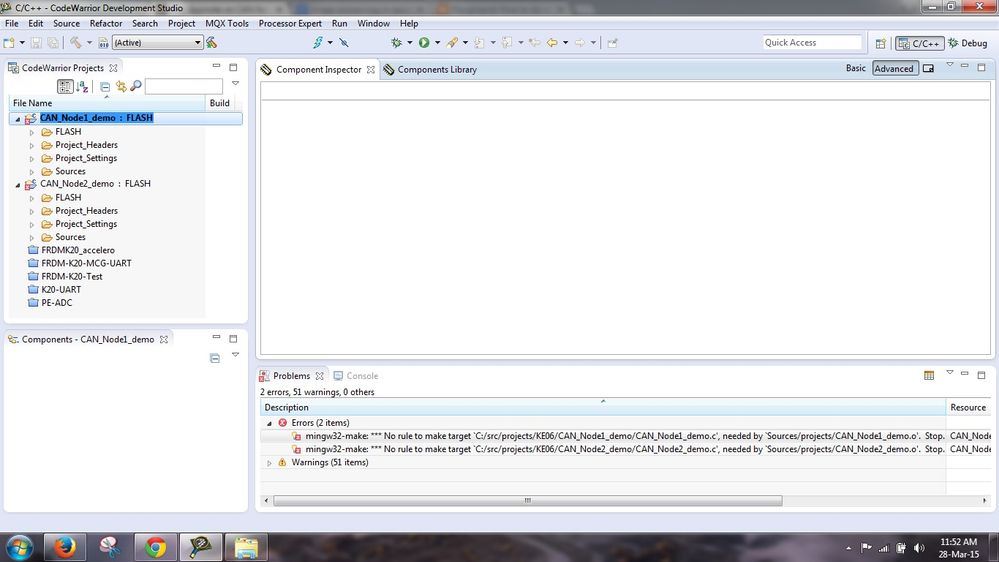This screenshot has height=562, width=999.
Task: Open the Debug bug dropdown arrow
Action: coord(410,43)
